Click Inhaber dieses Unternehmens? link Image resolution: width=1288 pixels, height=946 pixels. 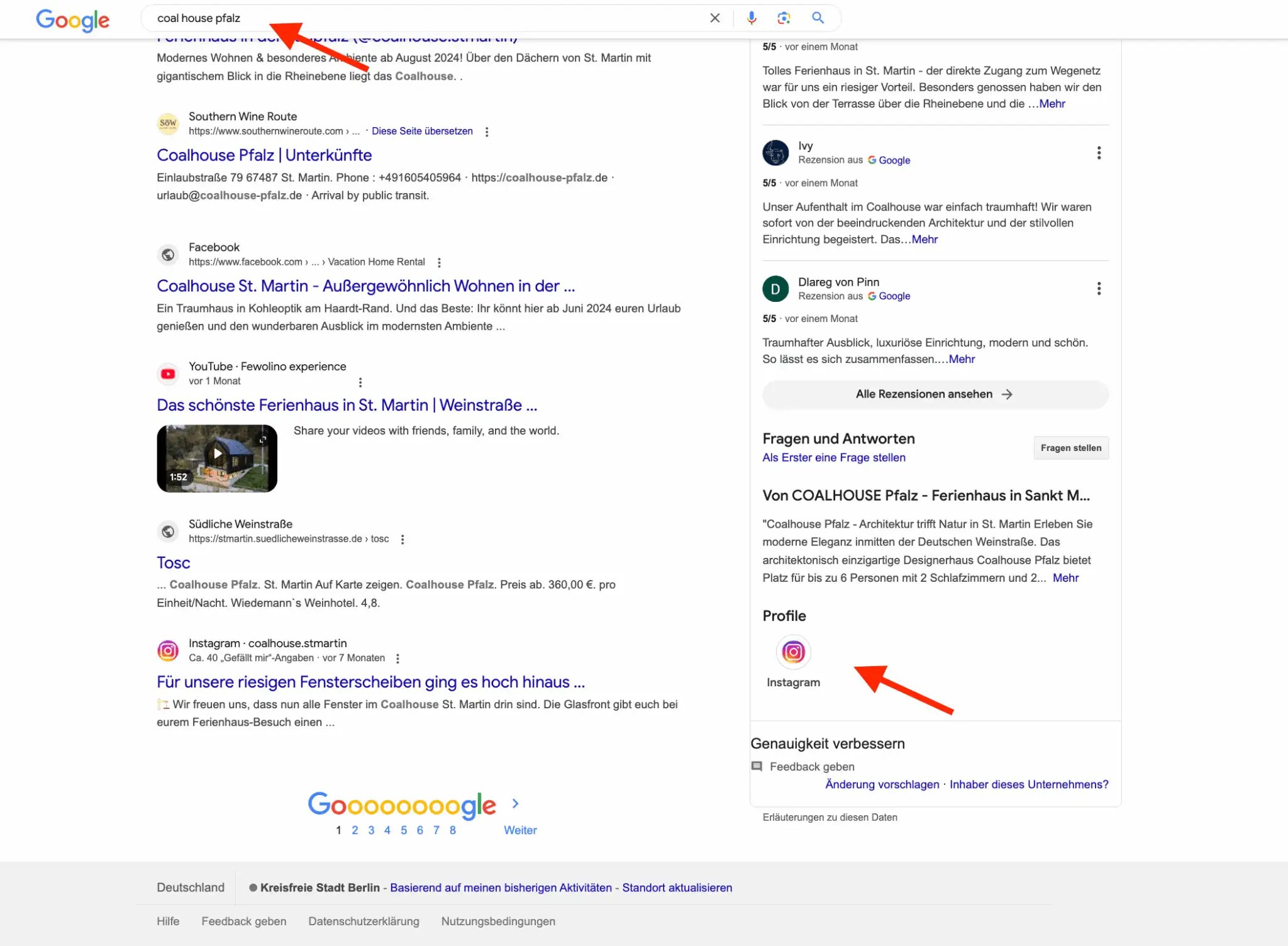[x=1029, y=784]
